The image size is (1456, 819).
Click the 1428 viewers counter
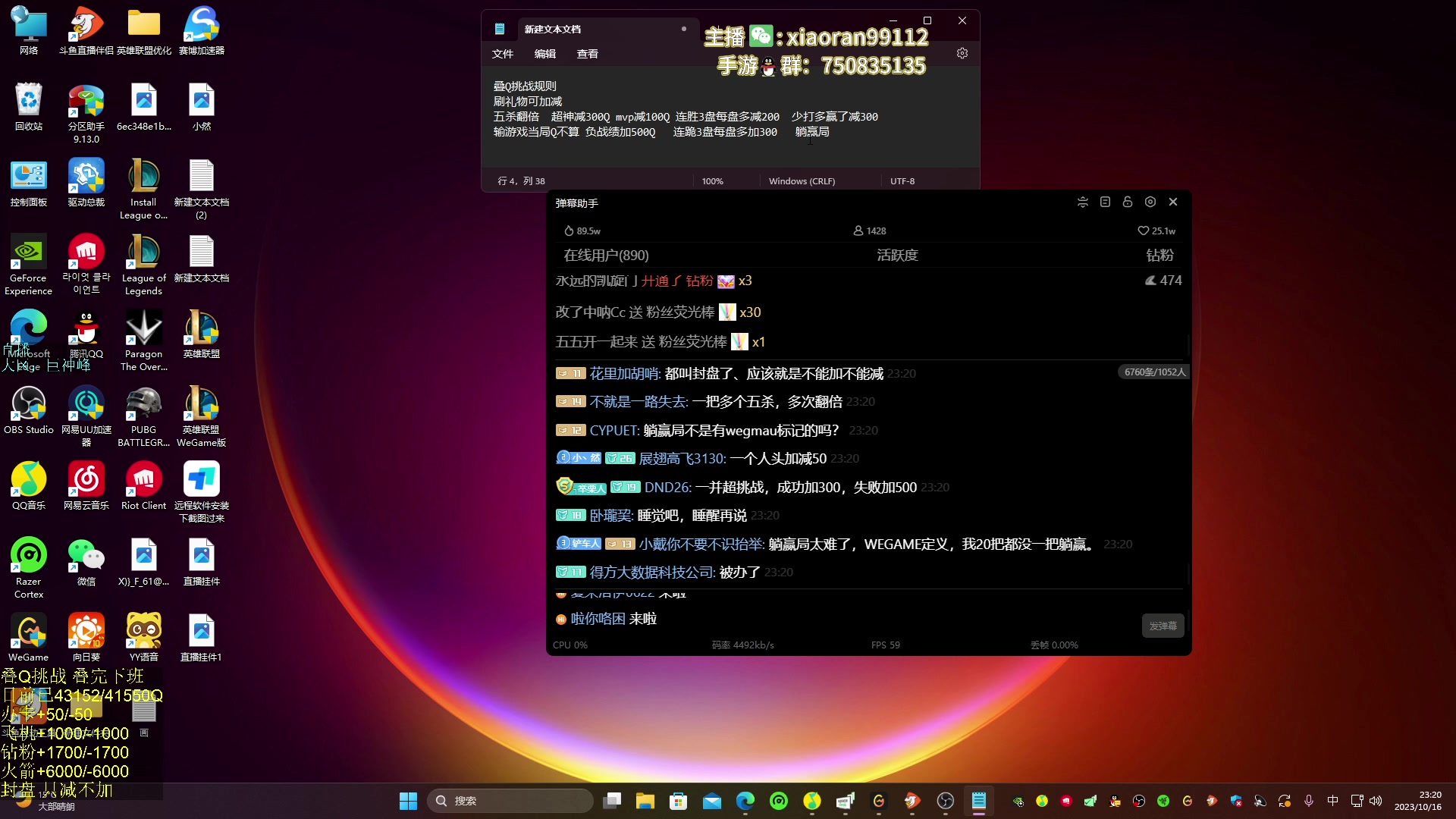pos(870,231)
